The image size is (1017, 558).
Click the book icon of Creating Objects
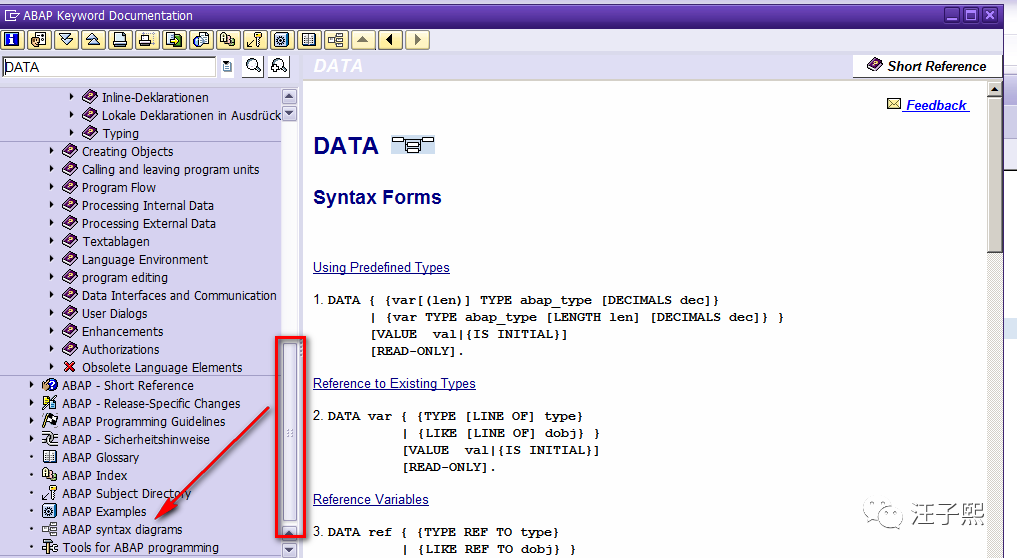coord(70,151)
